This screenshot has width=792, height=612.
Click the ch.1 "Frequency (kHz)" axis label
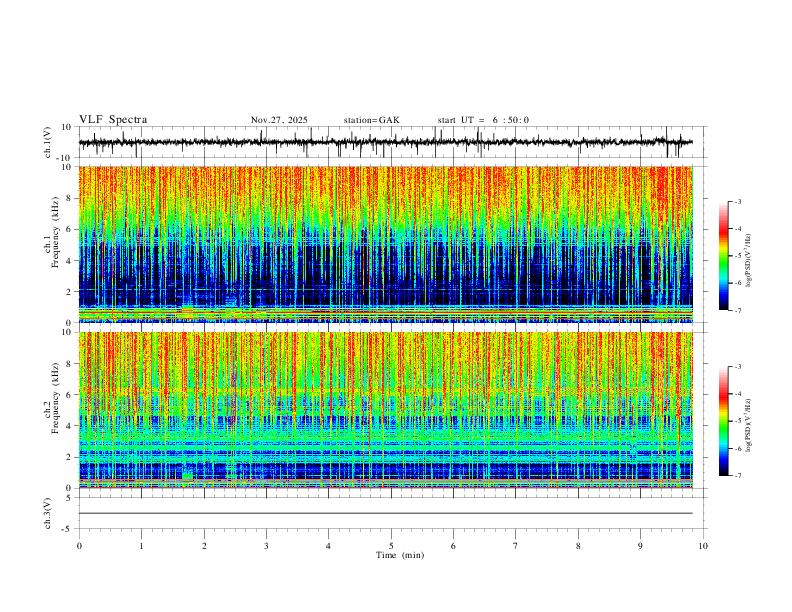(x=55, y=232)
